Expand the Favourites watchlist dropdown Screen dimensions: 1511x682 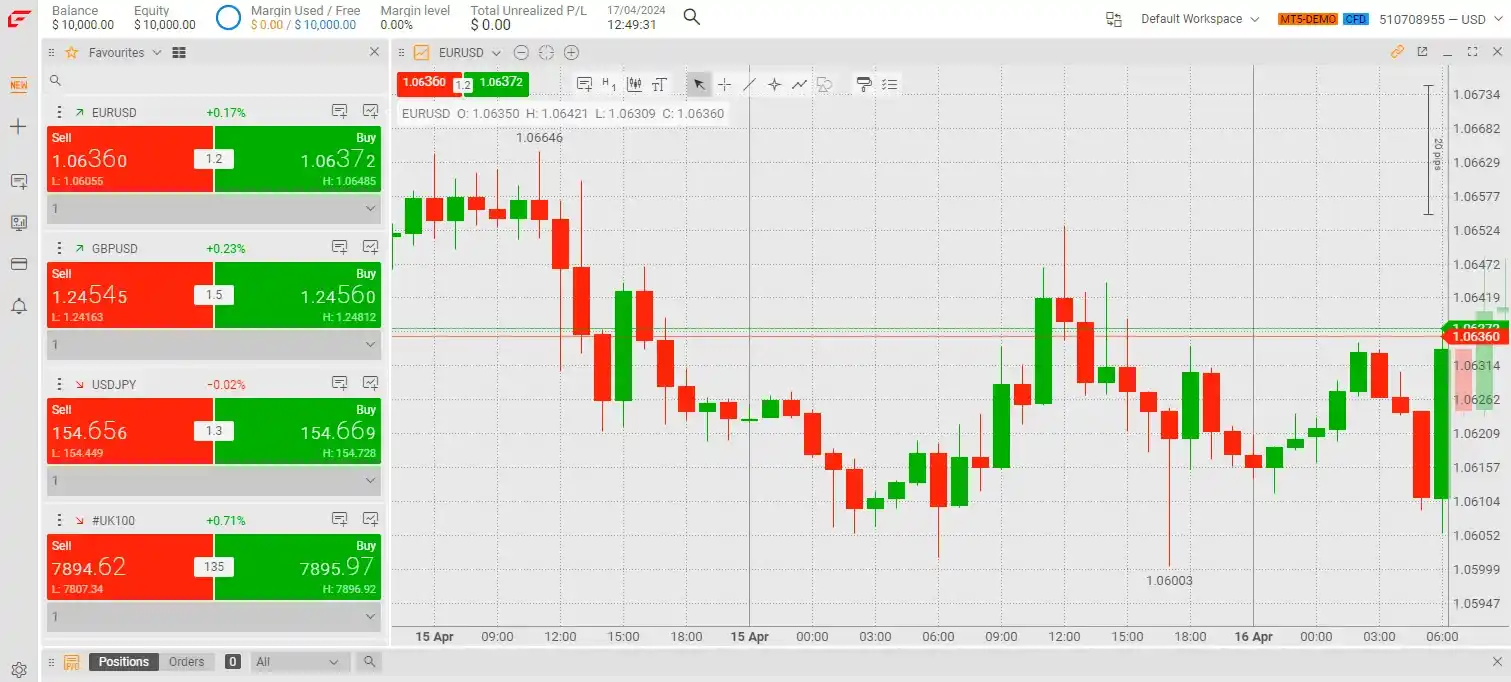click(x=156, y=53)
